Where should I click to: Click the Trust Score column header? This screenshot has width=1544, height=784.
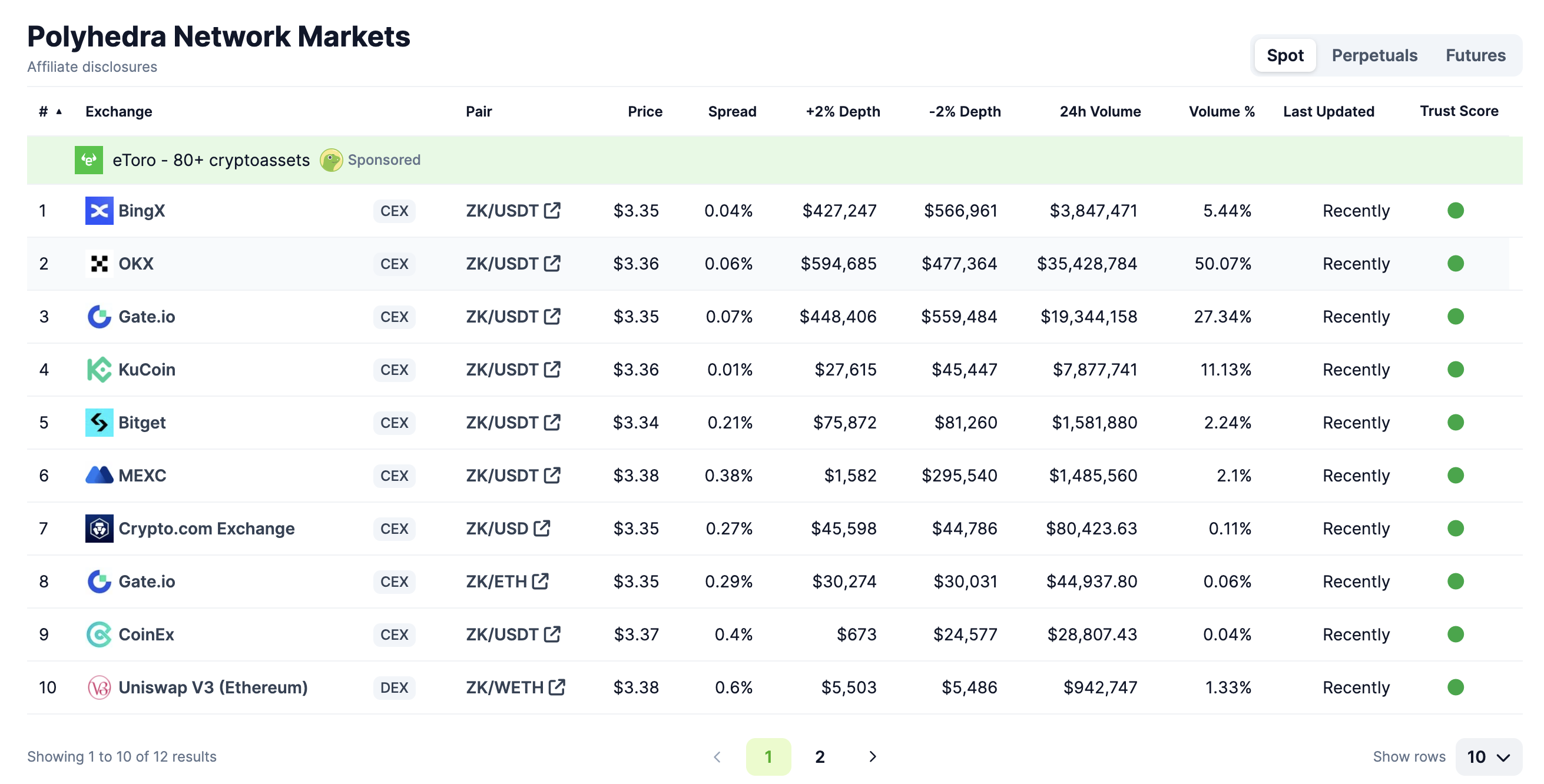click(x=1459, y=111)
